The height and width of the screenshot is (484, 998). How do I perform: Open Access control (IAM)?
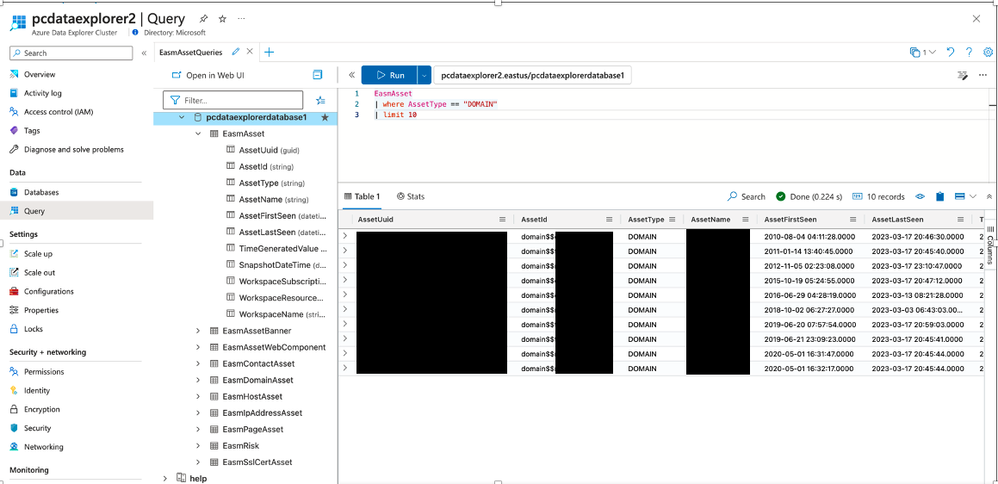(59, 112)
